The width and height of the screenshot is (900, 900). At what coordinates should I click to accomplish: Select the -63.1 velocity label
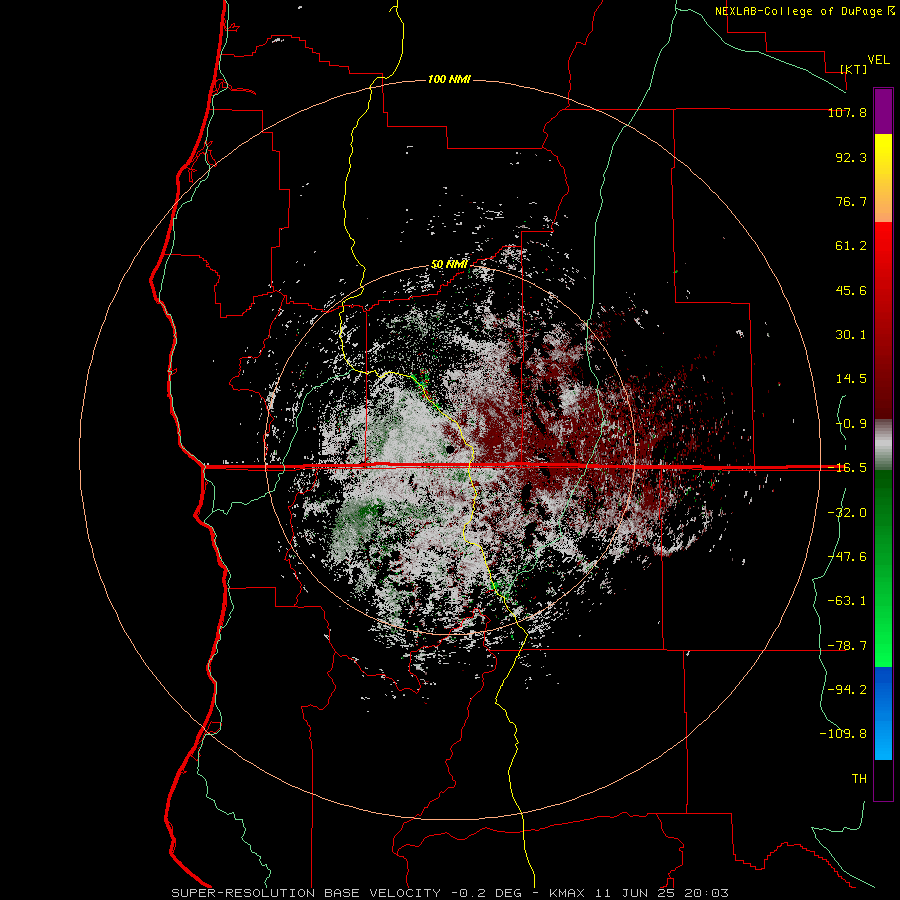847,601
